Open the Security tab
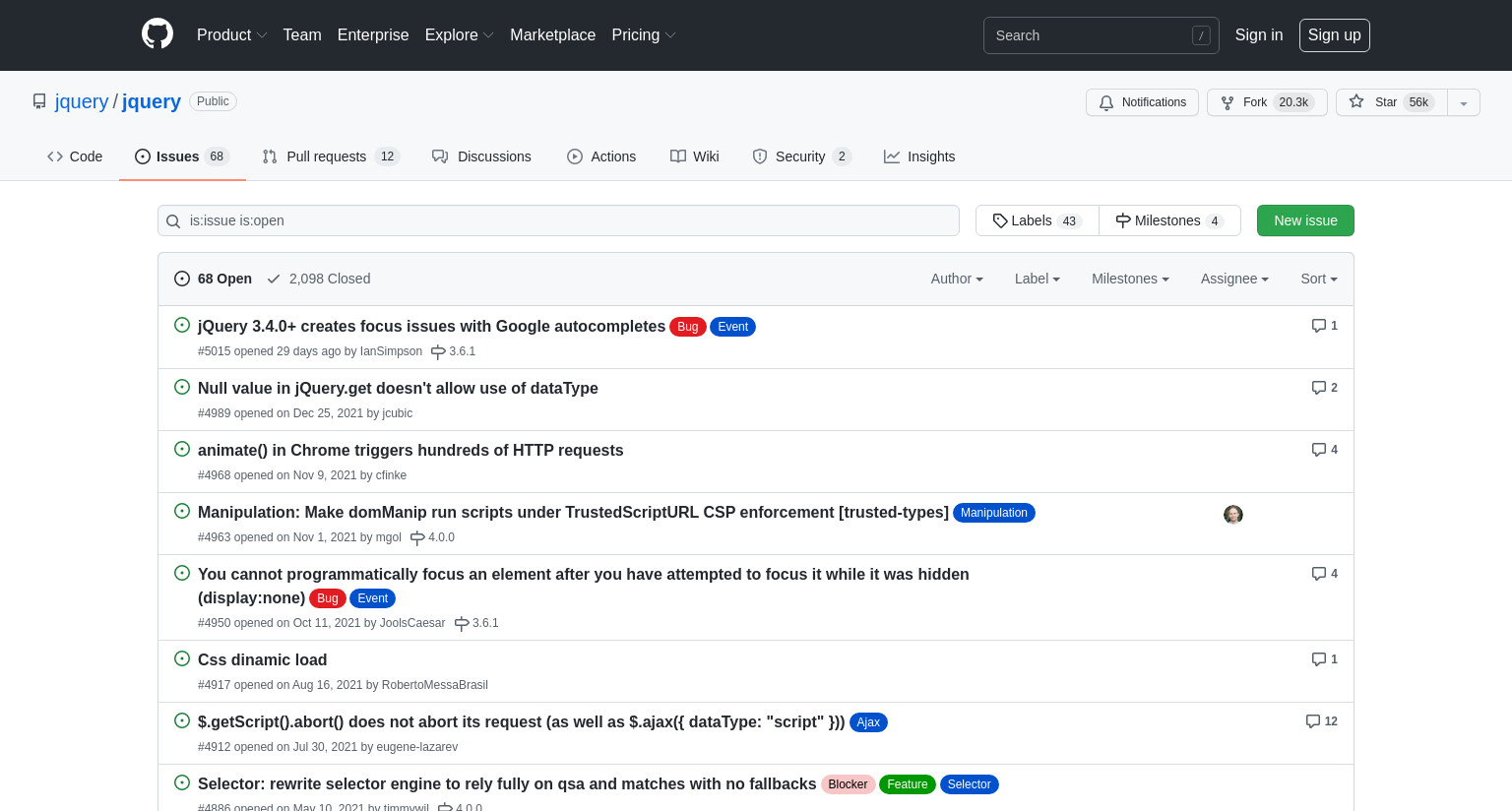 pos(802,156)
